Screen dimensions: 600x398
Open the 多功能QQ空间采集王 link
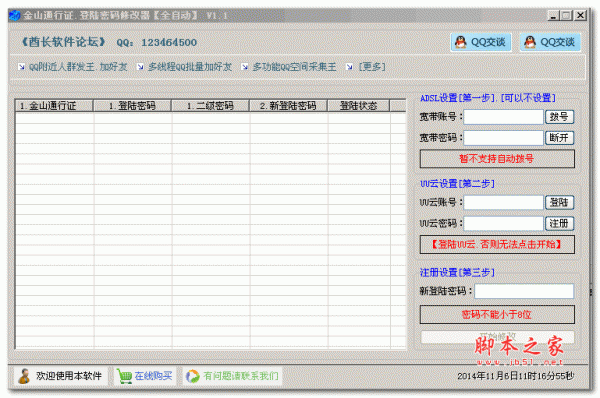[x=294, y=67]
